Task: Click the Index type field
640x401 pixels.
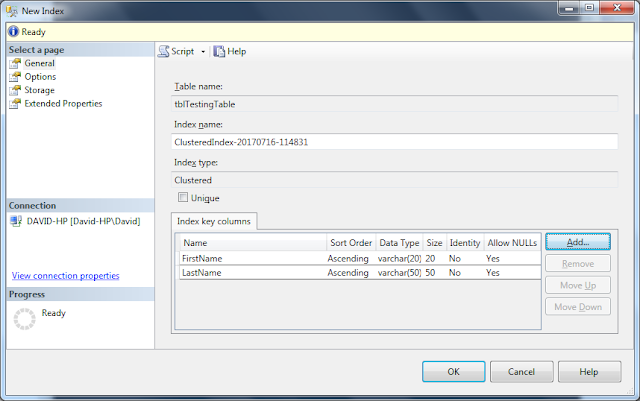Action: (x=394, y=180)
